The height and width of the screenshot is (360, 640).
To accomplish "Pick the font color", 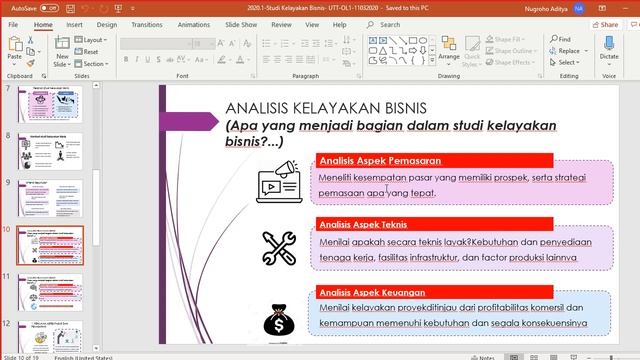I will click(240, 60).
